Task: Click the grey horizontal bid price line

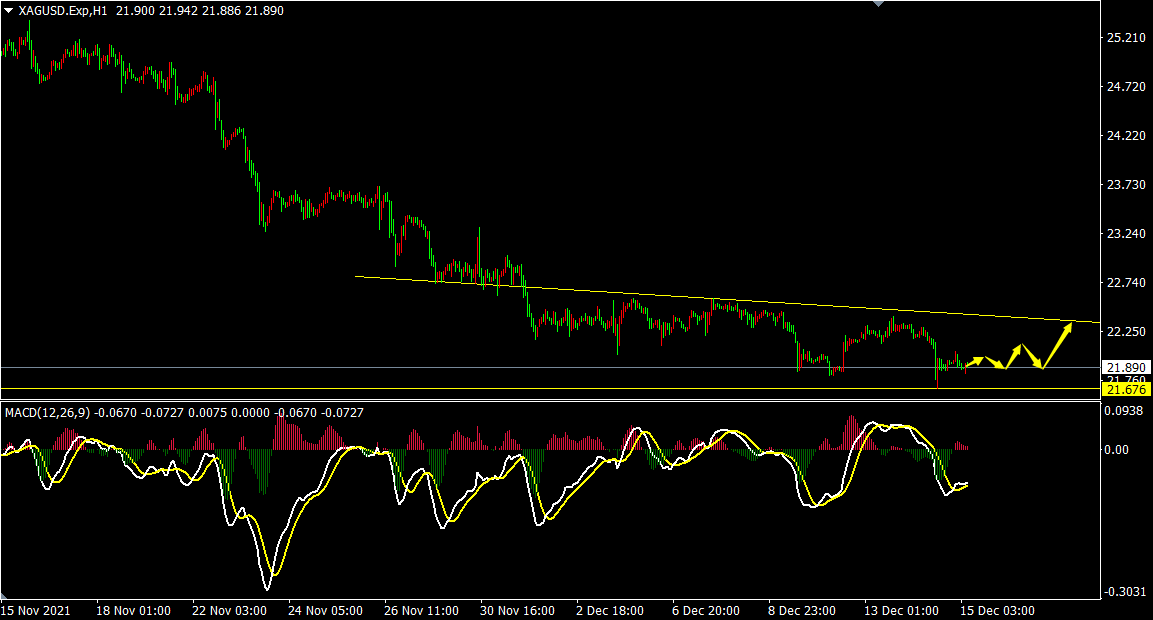Action: click(500, 367)
